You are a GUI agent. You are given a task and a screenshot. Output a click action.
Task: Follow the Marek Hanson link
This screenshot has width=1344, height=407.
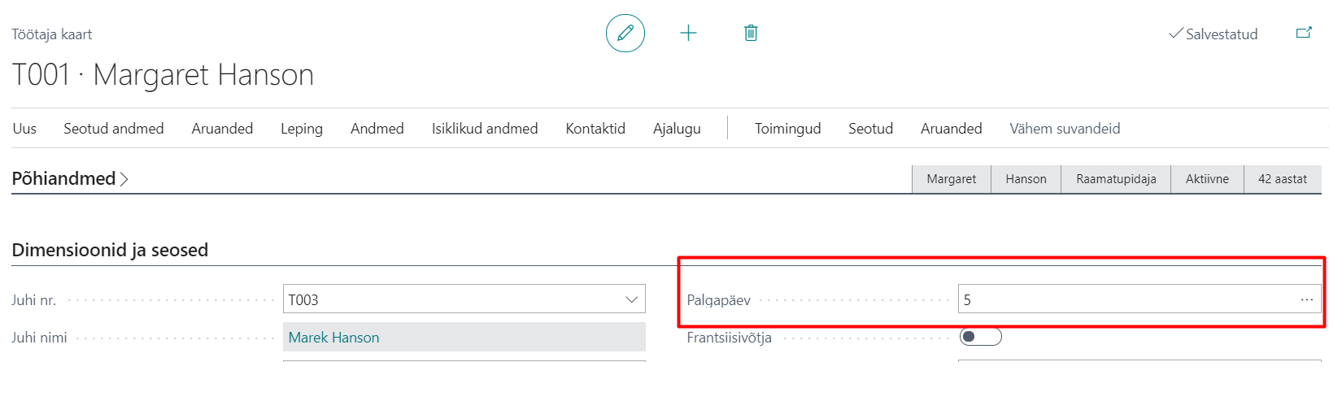[x=334, y=337]
